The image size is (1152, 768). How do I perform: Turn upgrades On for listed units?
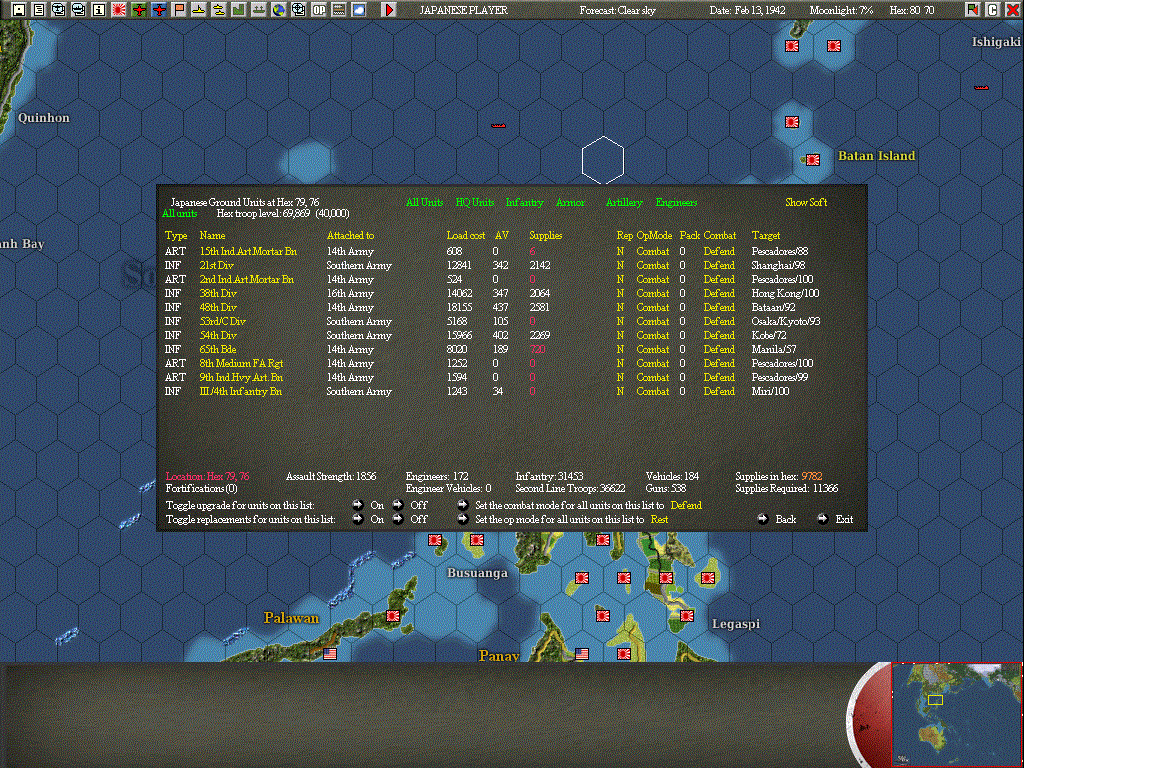coord(358,505)
